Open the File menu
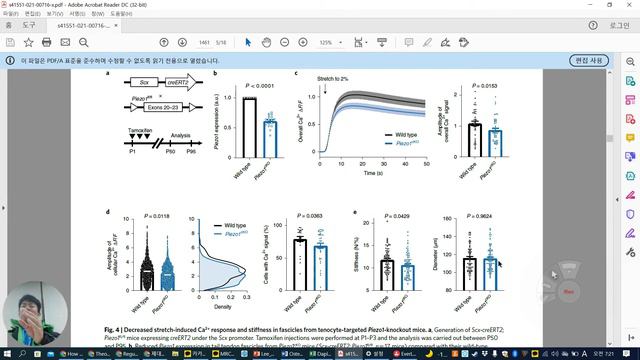The height and width of the screenshot is (360, 640). pyautogui.click(x=10, y=13)
